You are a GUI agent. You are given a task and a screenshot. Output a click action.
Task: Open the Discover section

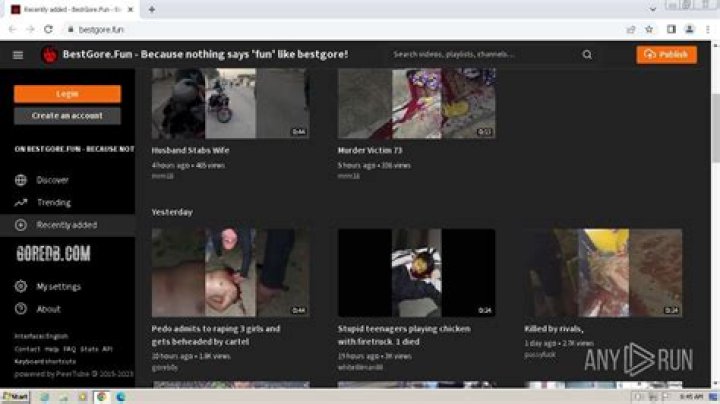(x=52, y=180)
